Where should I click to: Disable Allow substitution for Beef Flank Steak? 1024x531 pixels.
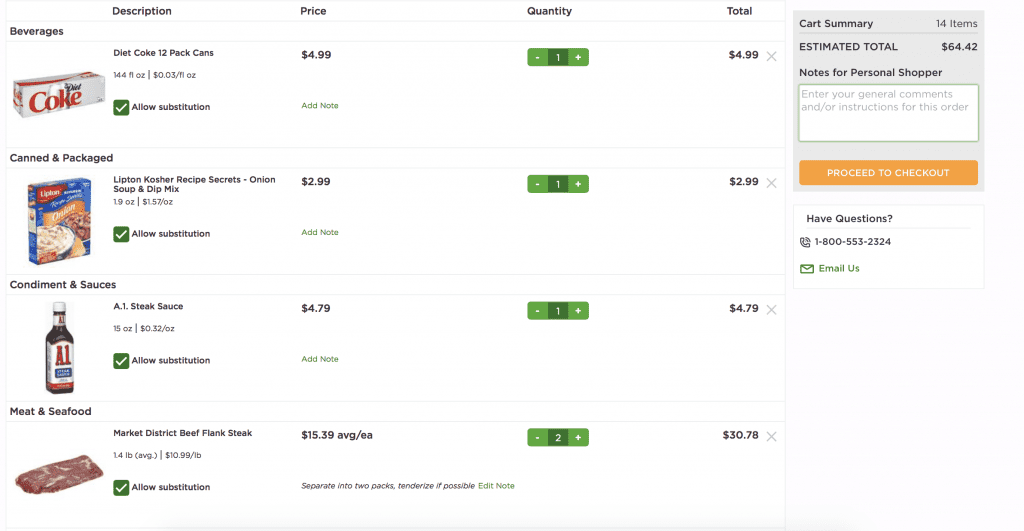pyautogui.click(x=121, y=487)
